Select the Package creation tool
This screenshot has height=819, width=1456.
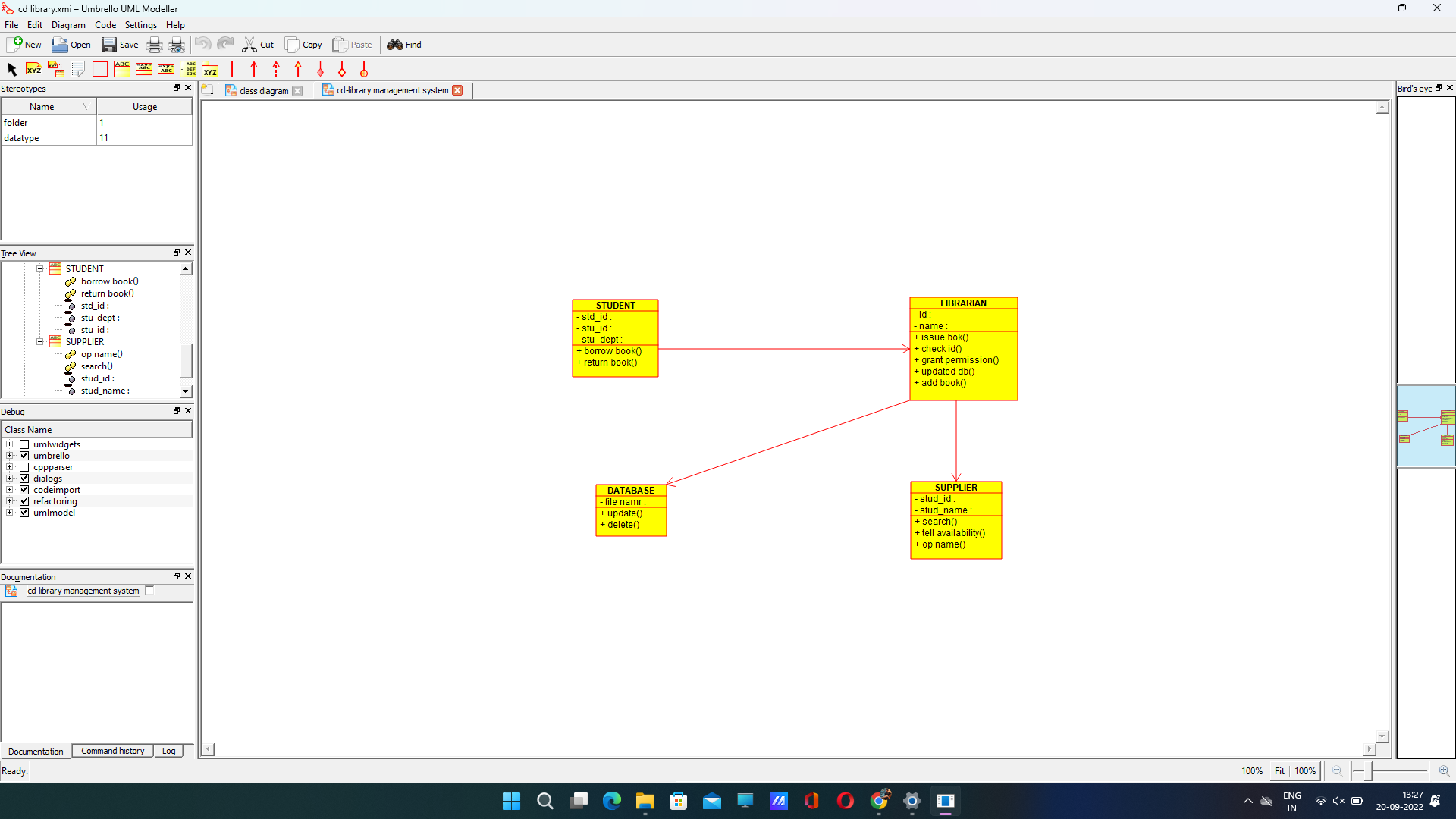point(210,69)
